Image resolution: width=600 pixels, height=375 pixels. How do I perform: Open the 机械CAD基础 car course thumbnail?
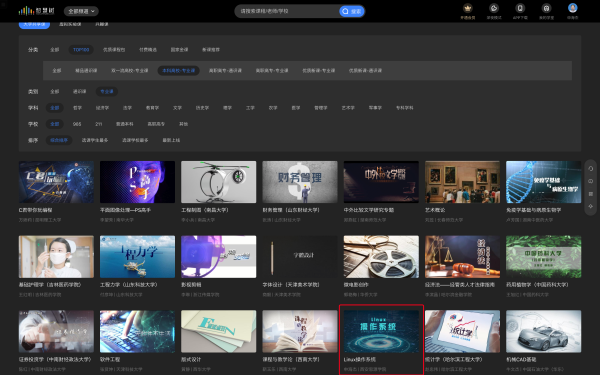(543, 331)
